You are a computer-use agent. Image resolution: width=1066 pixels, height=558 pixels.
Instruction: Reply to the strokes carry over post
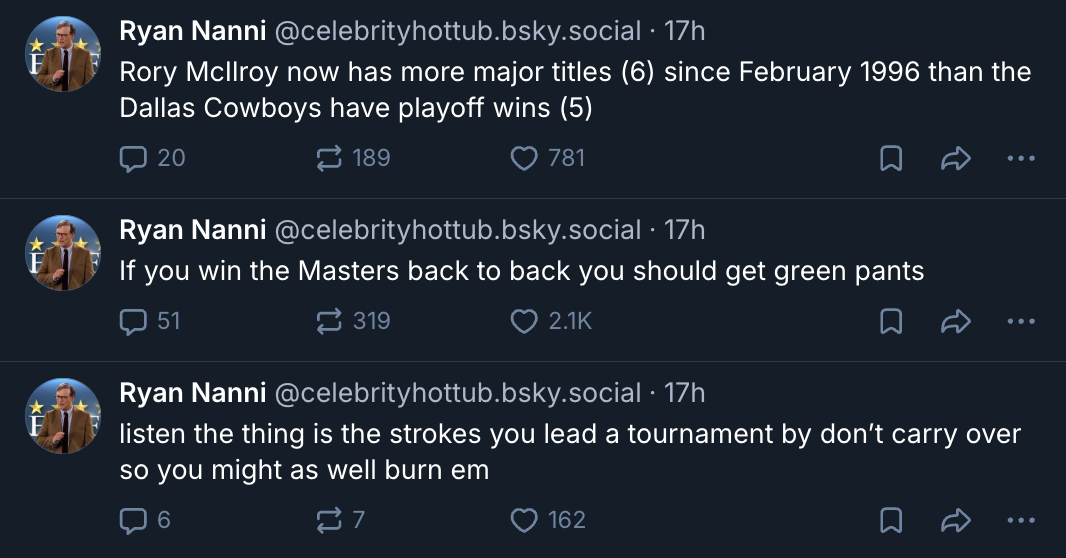[133, 520]
